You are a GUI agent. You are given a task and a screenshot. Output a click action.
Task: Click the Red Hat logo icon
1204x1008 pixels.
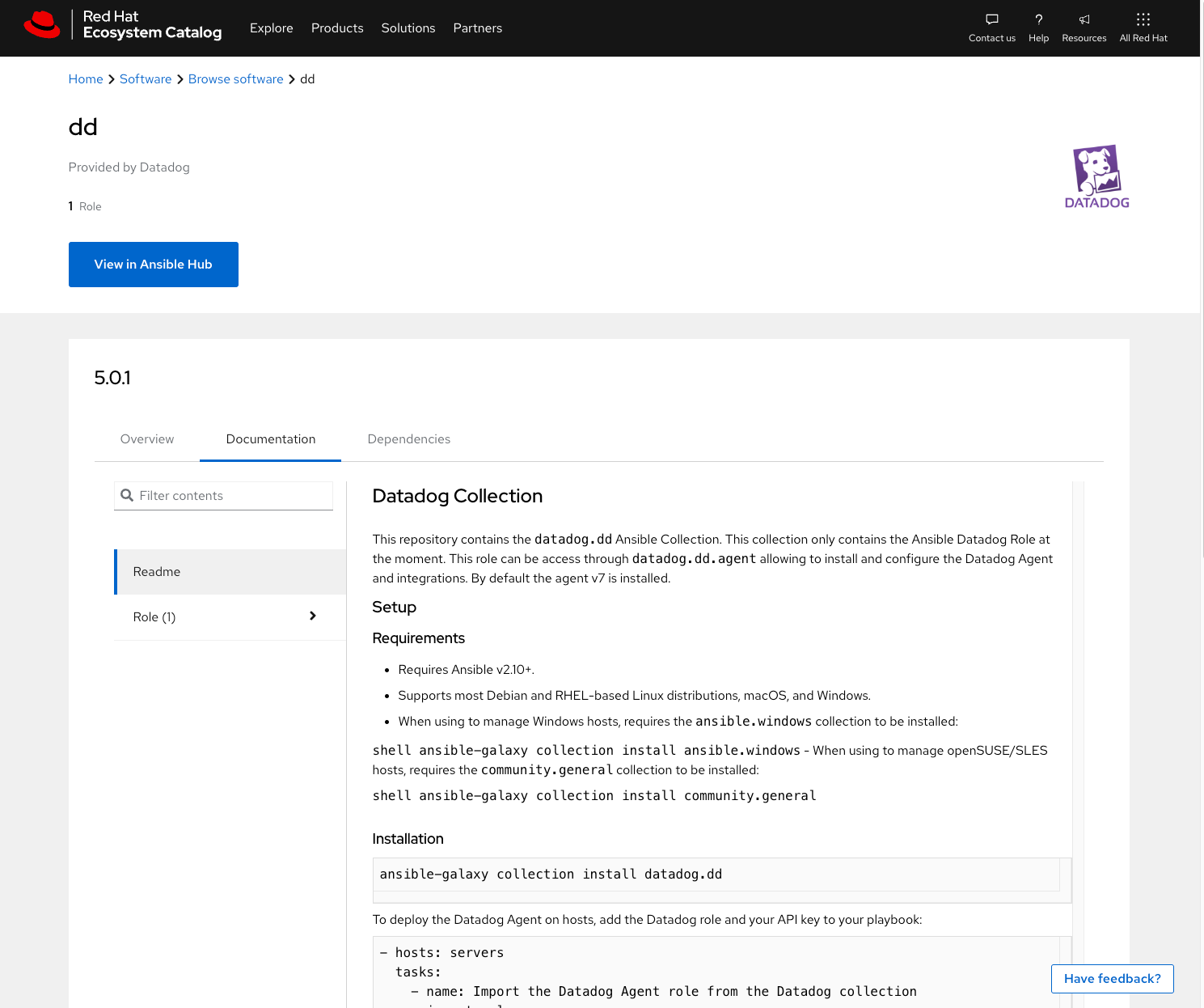[x=43, y=24]
